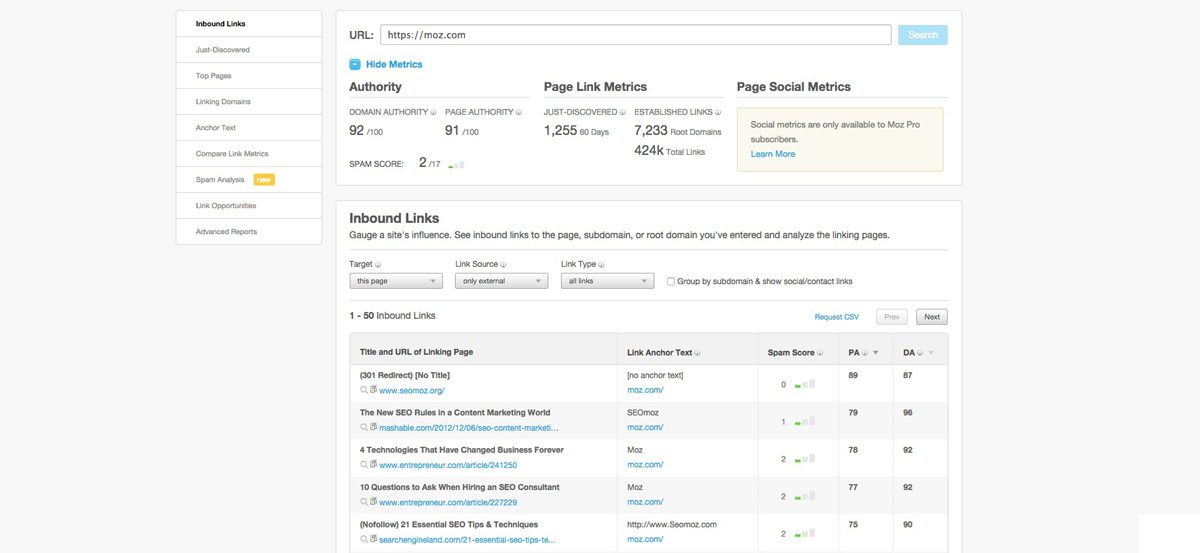
Task: Sort by PA column arrow
Action: (876, 353)
